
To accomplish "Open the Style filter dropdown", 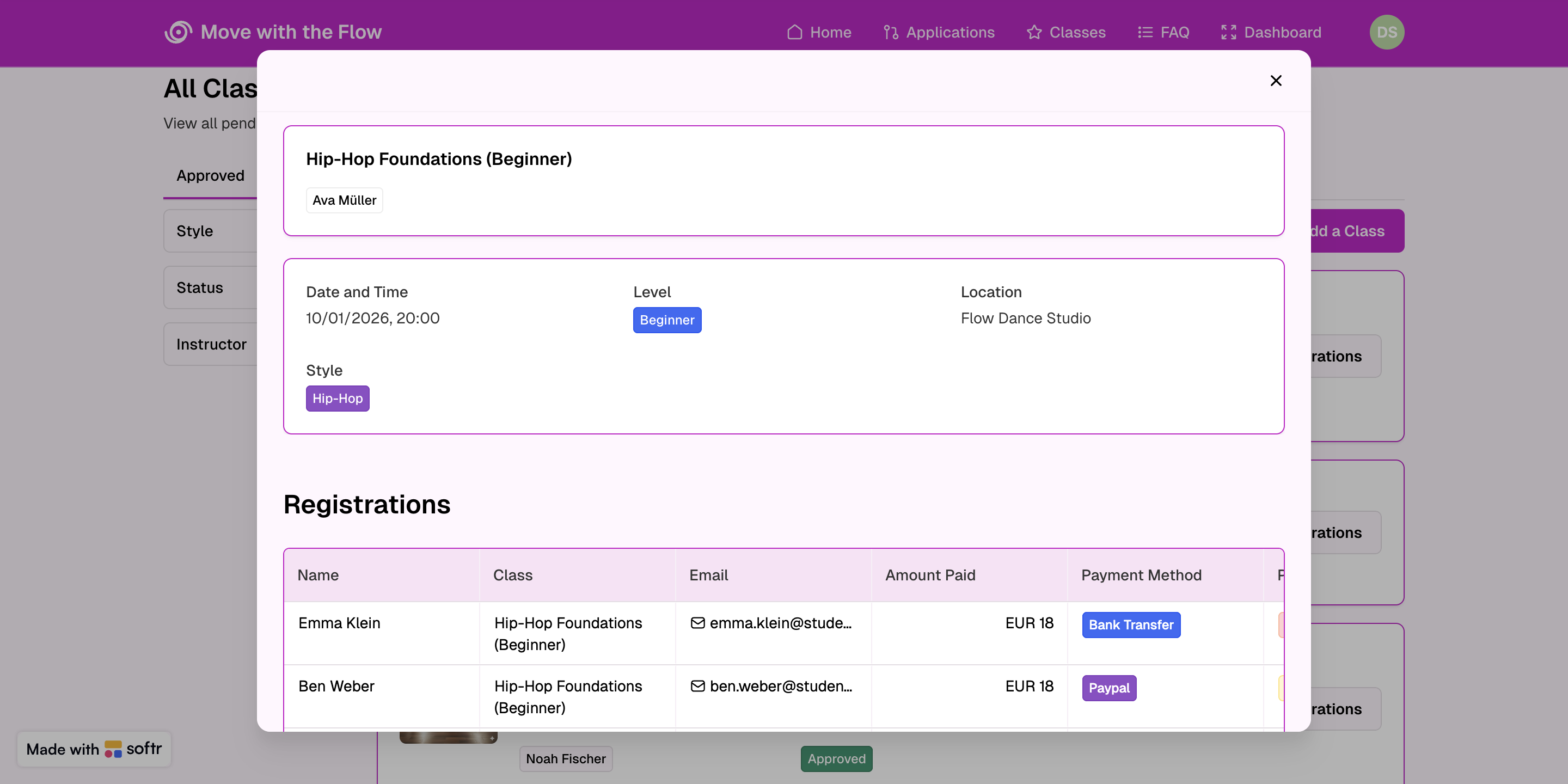I will tap(210, 231).
